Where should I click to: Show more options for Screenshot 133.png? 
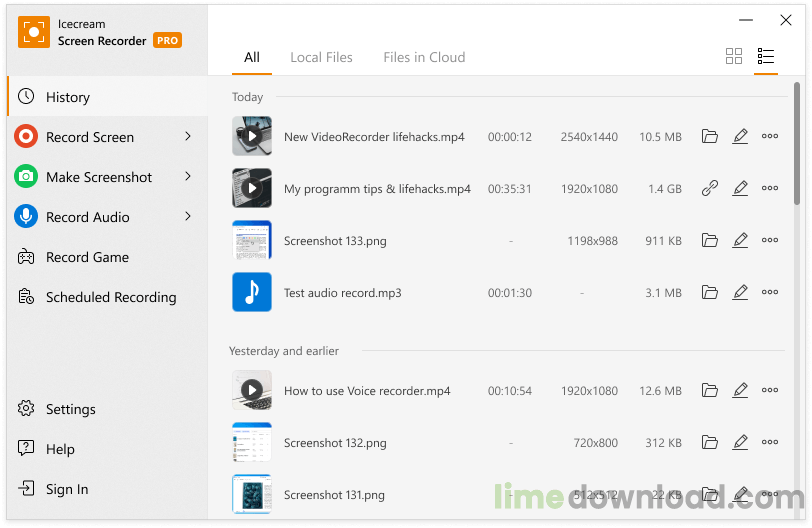pos(770,240)
